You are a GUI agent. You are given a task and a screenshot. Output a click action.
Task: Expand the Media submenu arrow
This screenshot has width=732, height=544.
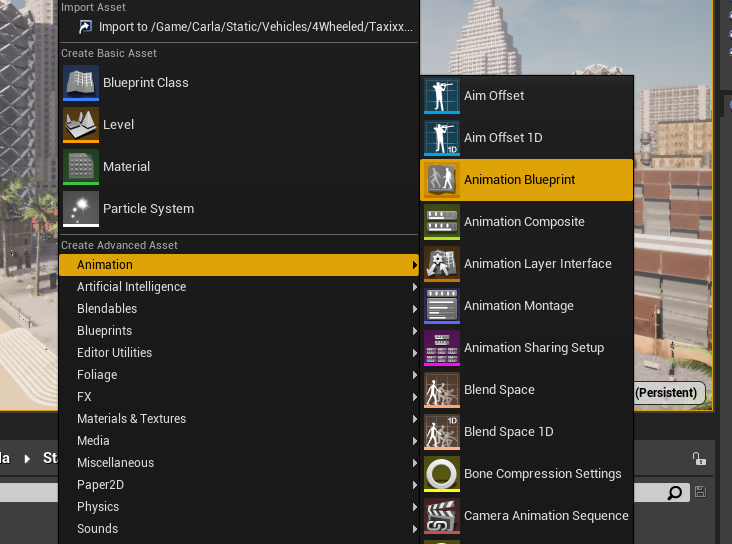[x=415, y=441]
